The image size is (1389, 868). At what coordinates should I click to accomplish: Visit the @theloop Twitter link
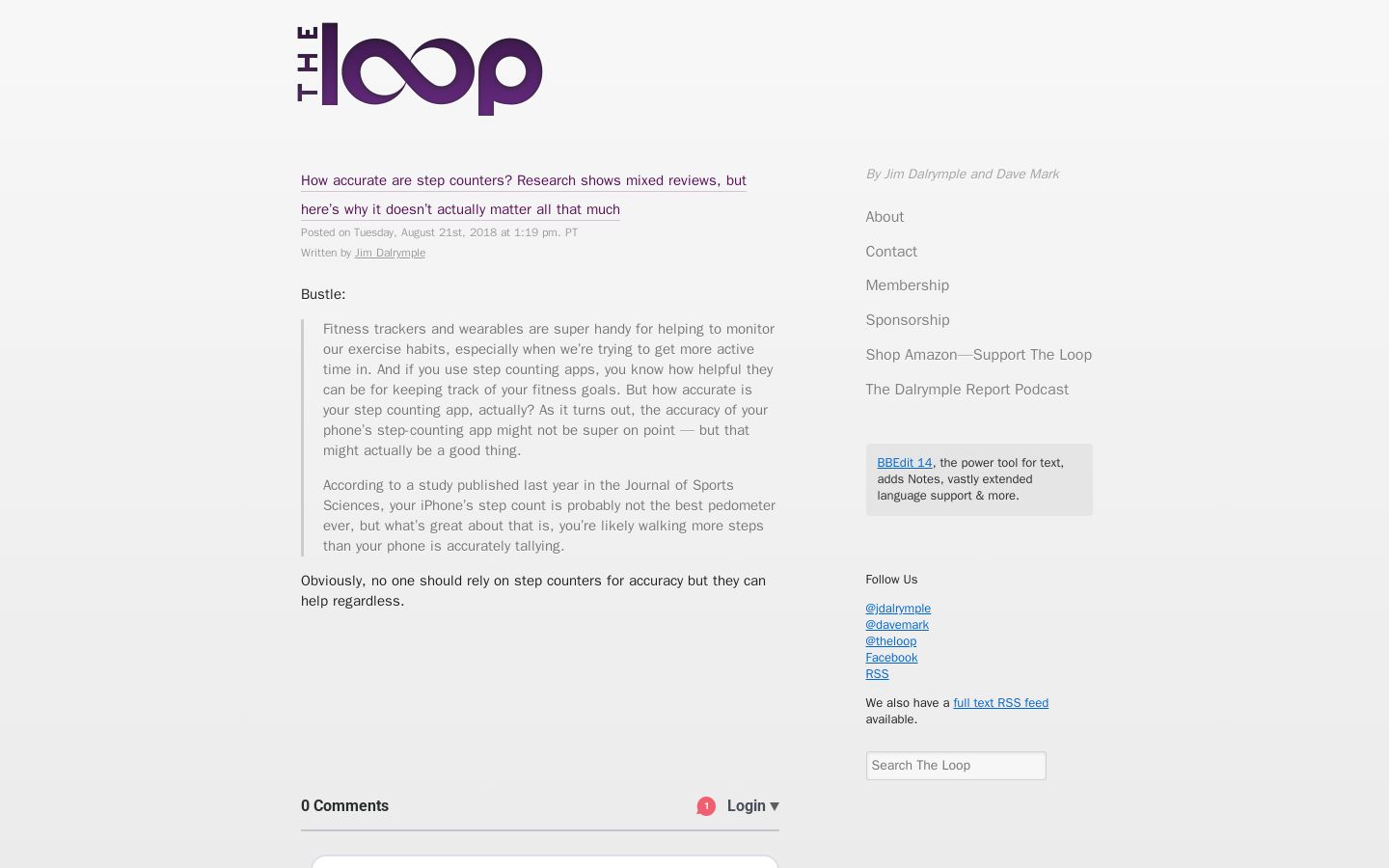(x=890, y=641)
